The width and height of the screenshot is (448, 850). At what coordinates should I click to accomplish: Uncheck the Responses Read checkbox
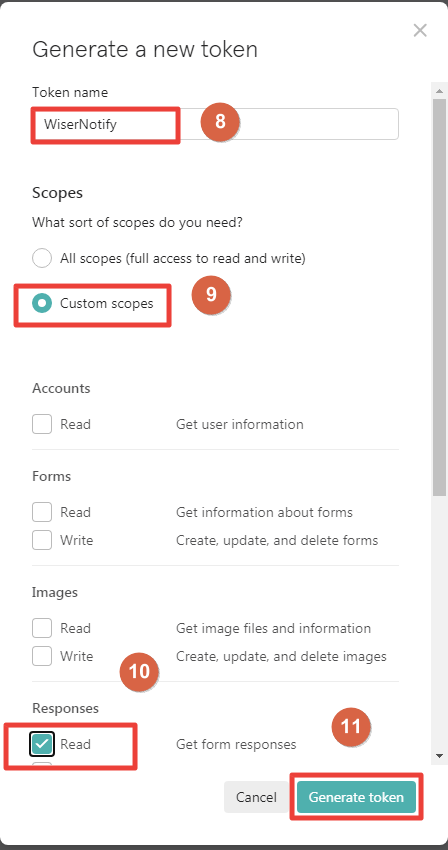click(x=42, y=744)
